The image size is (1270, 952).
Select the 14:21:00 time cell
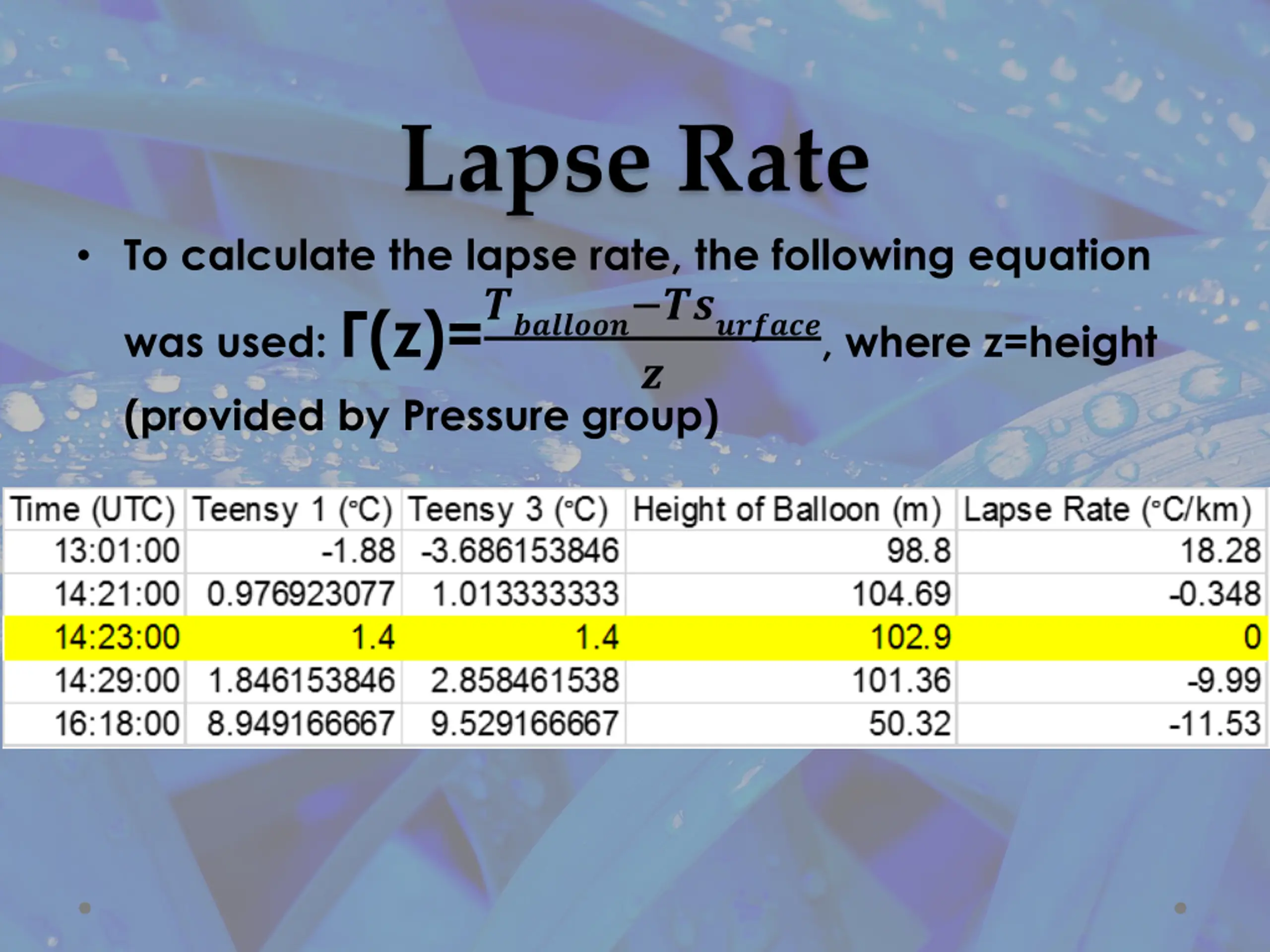[94, 594]
